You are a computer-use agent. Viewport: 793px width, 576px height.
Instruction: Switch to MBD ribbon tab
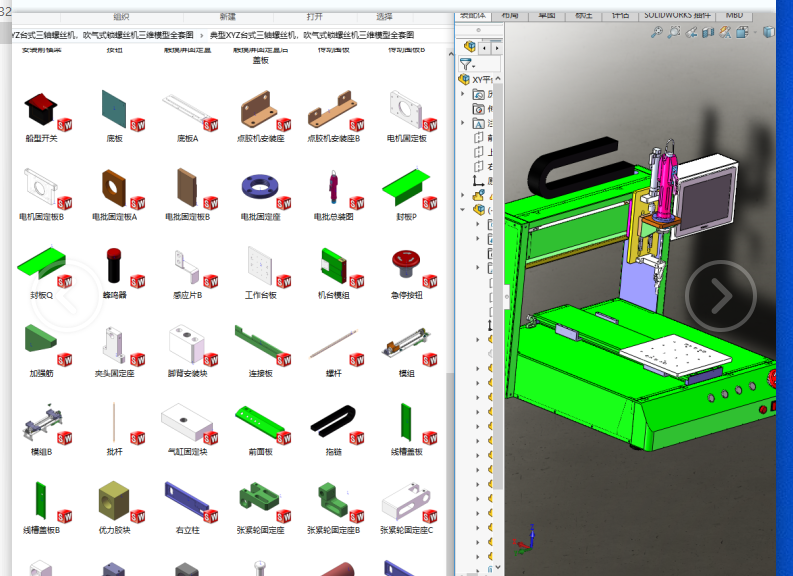point(734,15)
